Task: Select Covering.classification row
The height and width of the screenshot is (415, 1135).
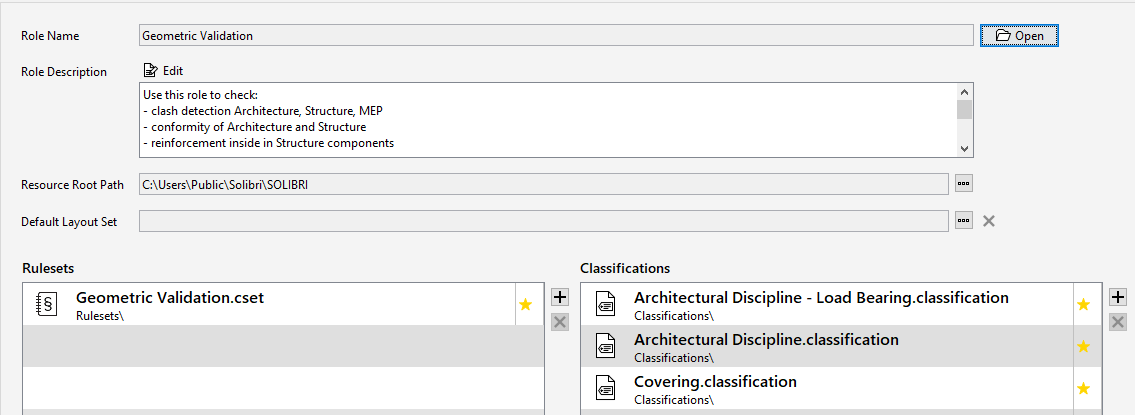Action: pyautogui.click(x=841, y=388)
